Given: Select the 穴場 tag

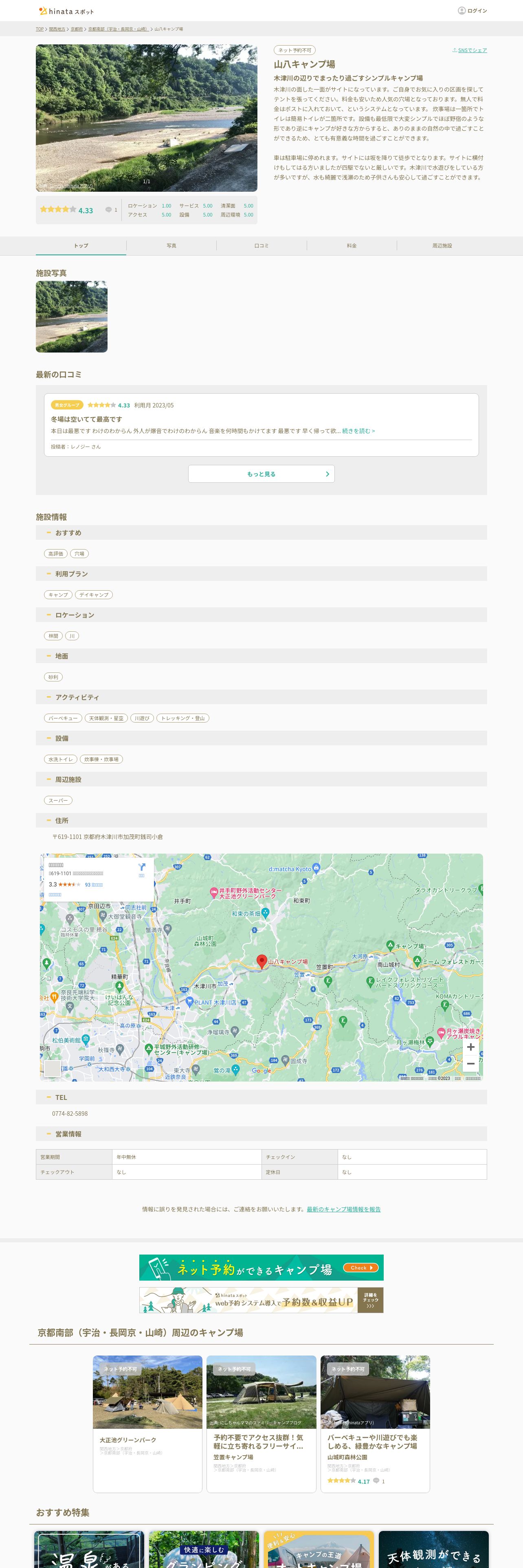Looking at the screenshot, I should (x=79, y=553).
